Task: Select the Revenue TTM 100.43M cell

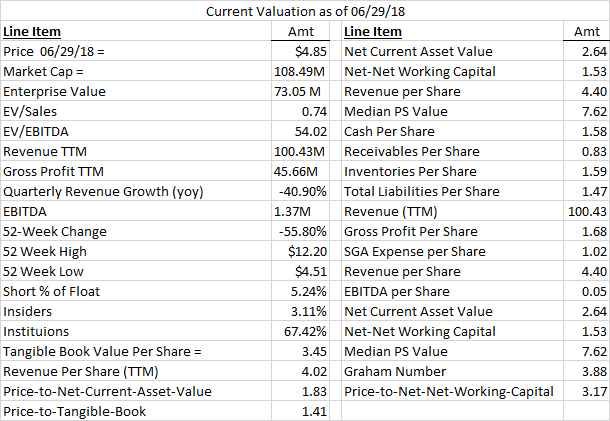Action: [x=300, y=151]
